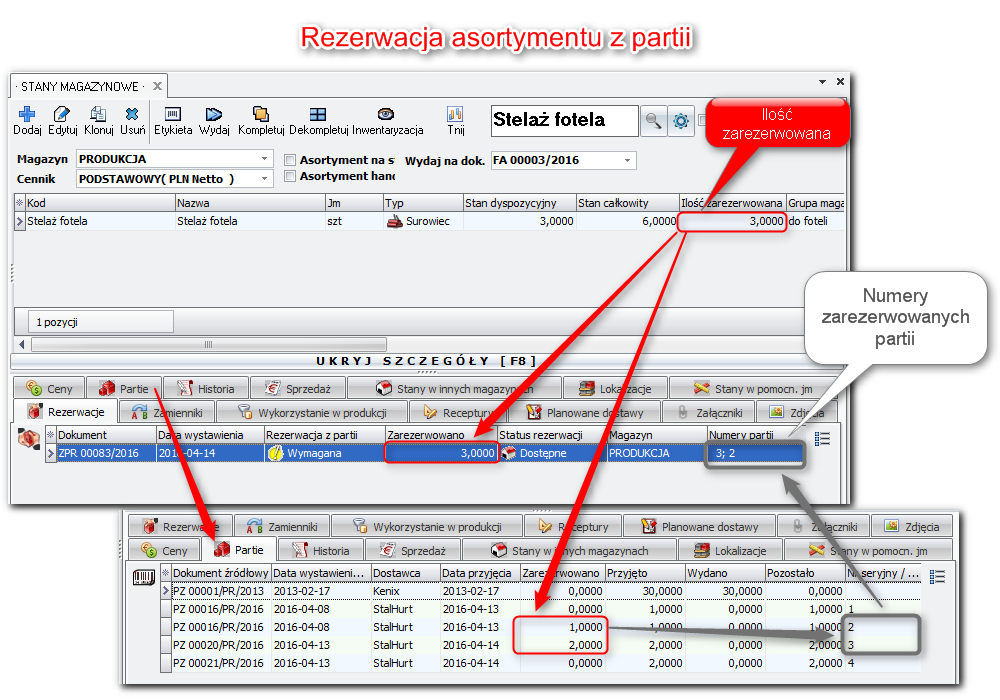Image resolution: width=1000 pixels, height=700 pixels.
Task: Toggle the 'Asortyment hand' checkbox
Action: (291, 177)
